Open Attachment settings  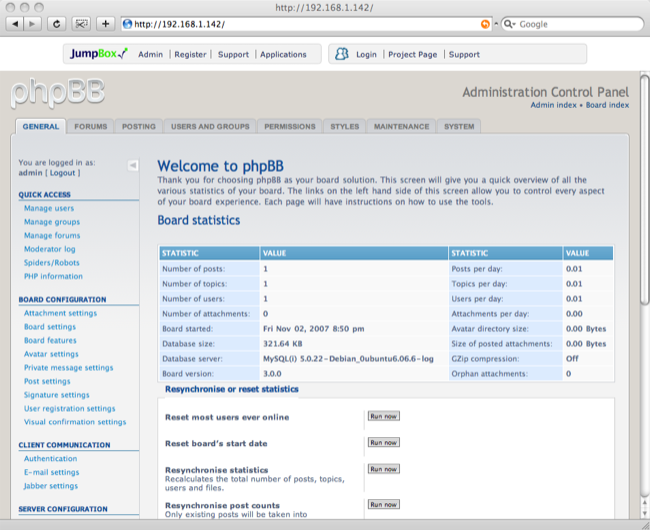tap(61, 313)
